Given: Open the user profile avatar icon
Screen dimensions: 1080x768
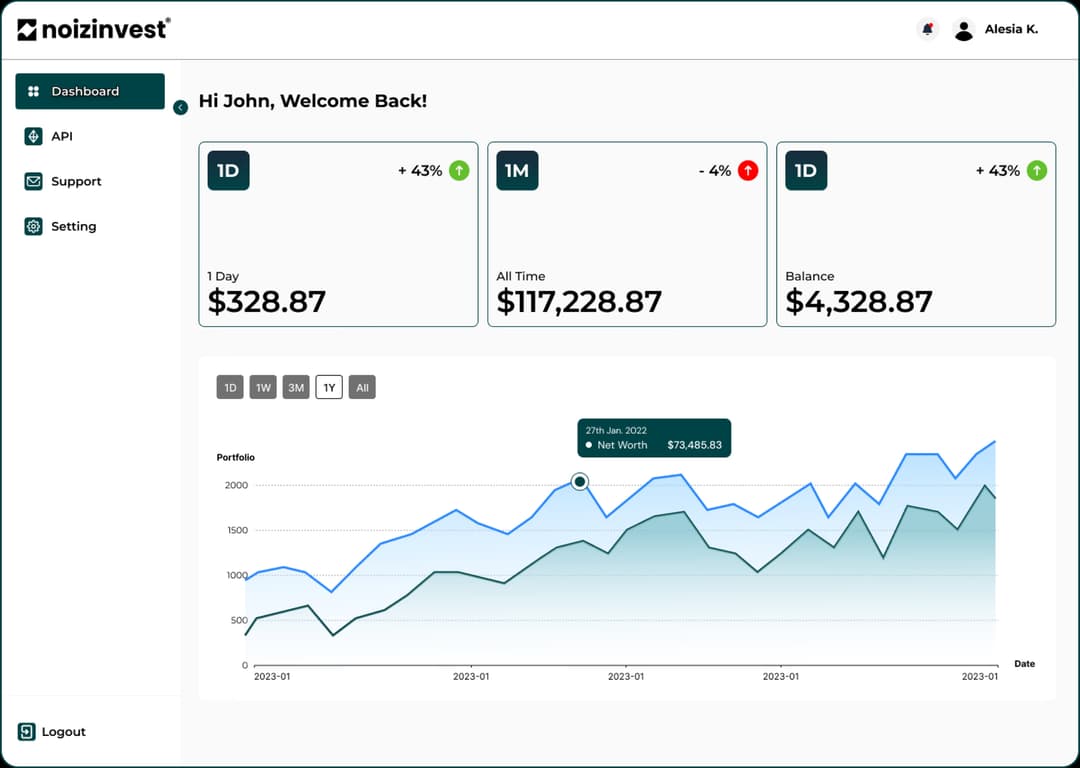Looking at the screenshot, I should point(963,30).
